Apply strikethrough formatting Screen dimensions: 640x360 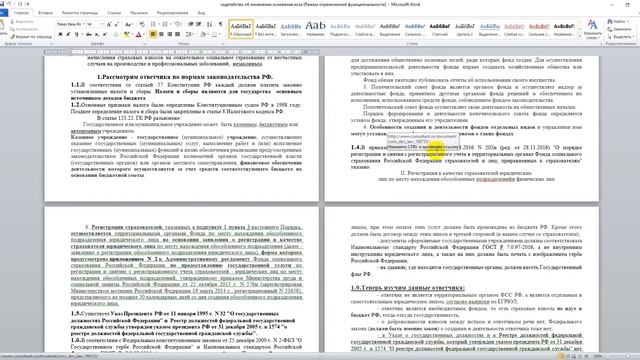tap(89, 34)
